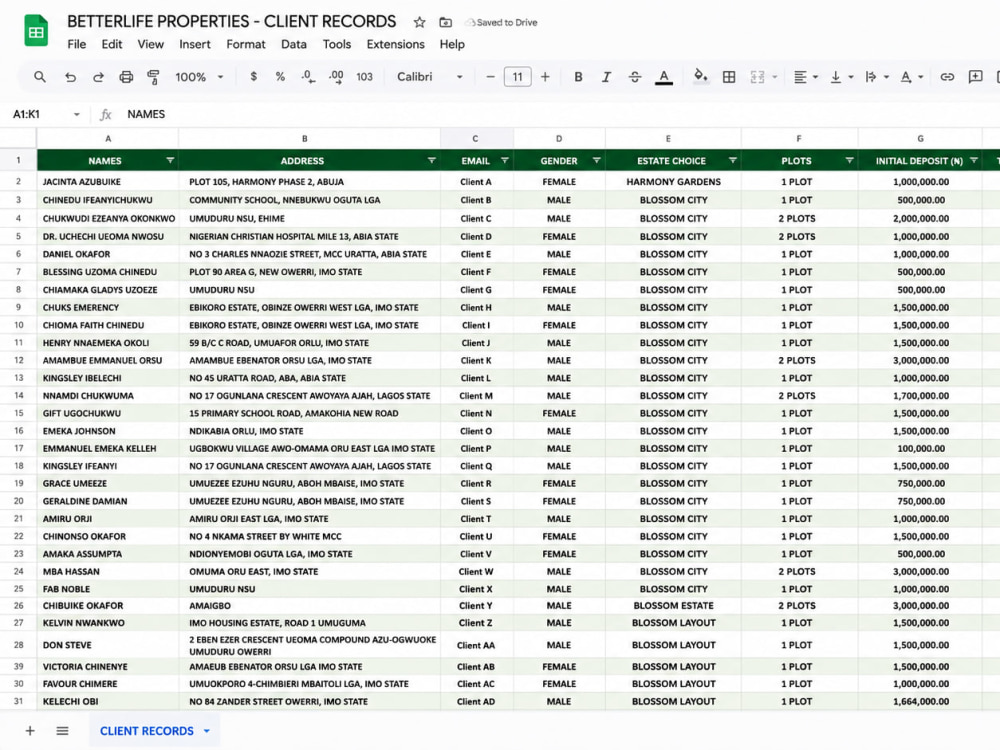
Task: Insert a link
Action: (947, 77)
